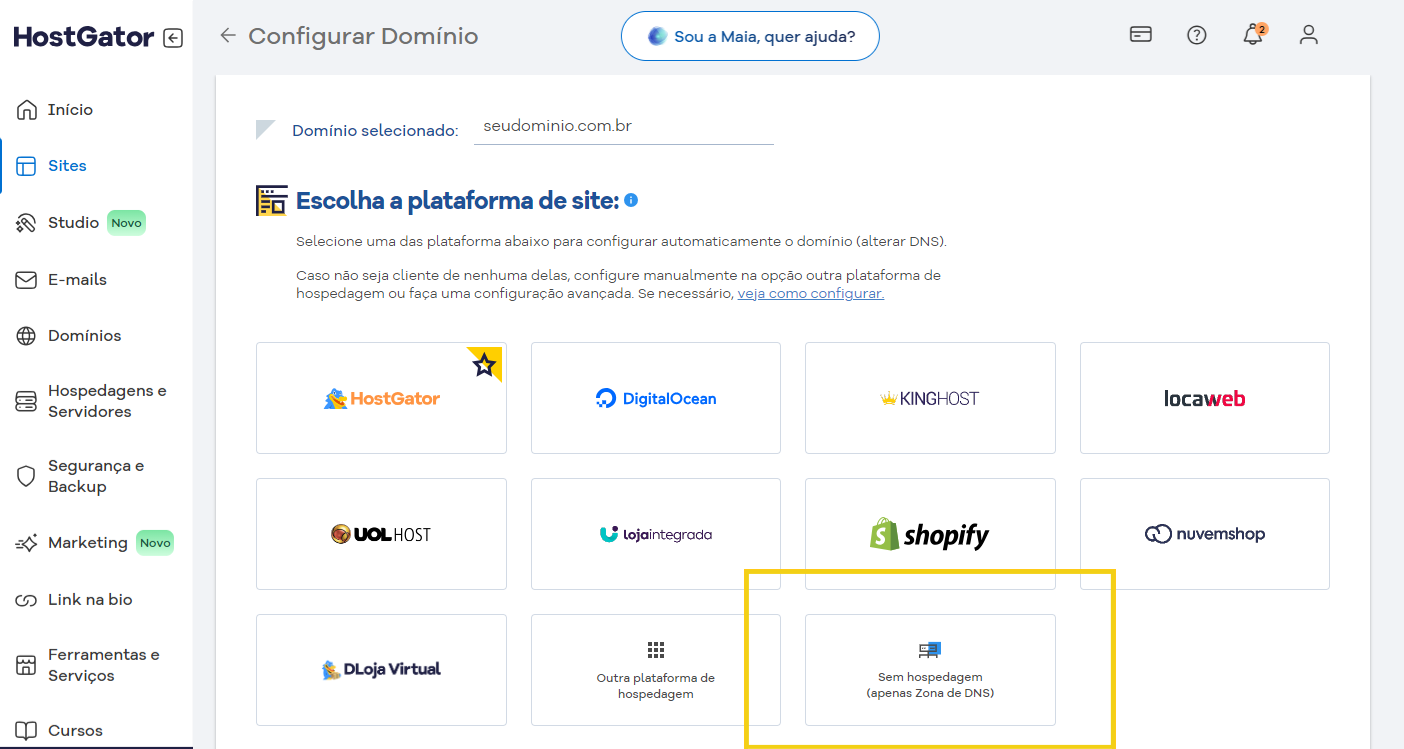Click the Configurar Domínio page title
Screen dimensions: 1404x749
point(363,36)
